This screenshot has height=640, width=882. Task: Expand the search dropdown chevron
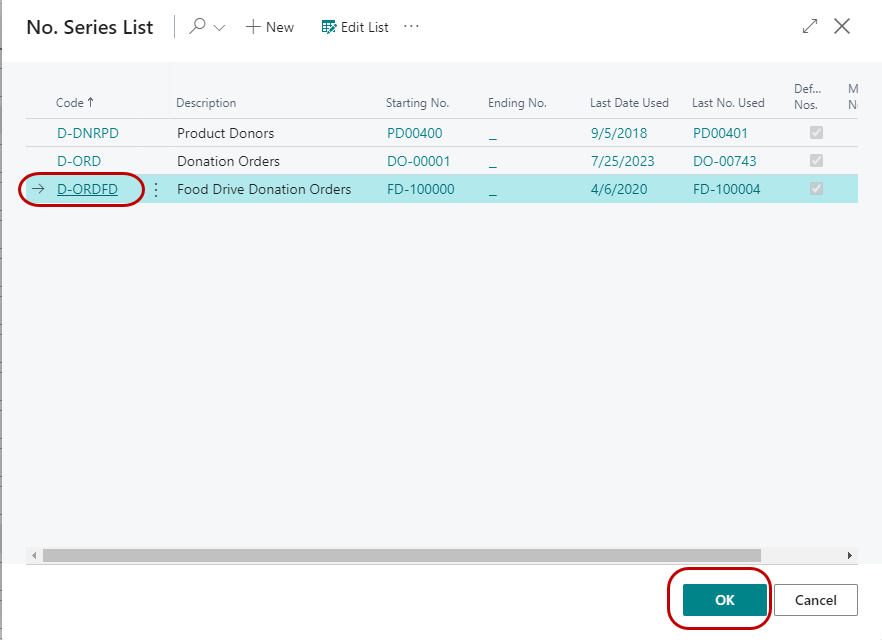pos(219,28)
